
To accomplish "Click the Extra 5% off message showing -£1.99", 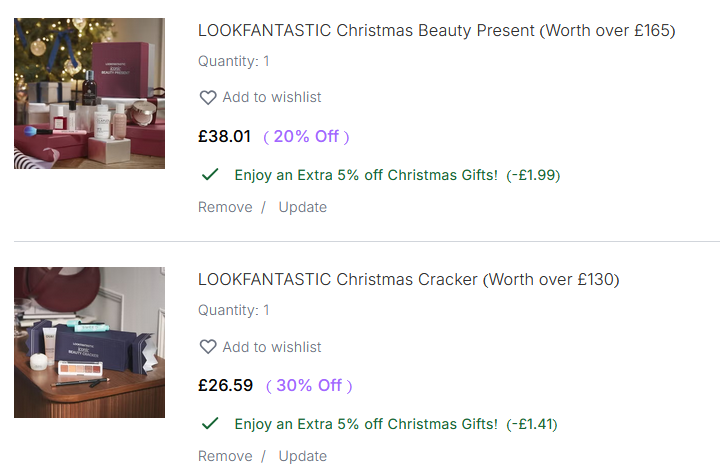I will click(x=396, y=175).
